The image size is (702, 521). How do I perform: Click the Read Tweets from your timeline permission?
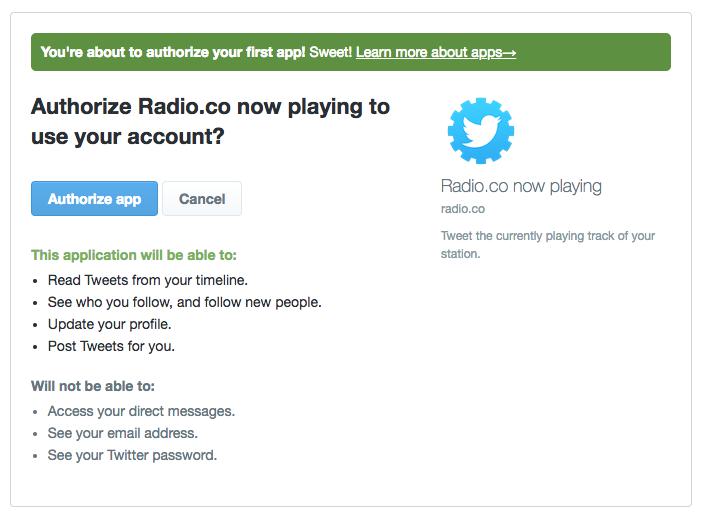147,280
